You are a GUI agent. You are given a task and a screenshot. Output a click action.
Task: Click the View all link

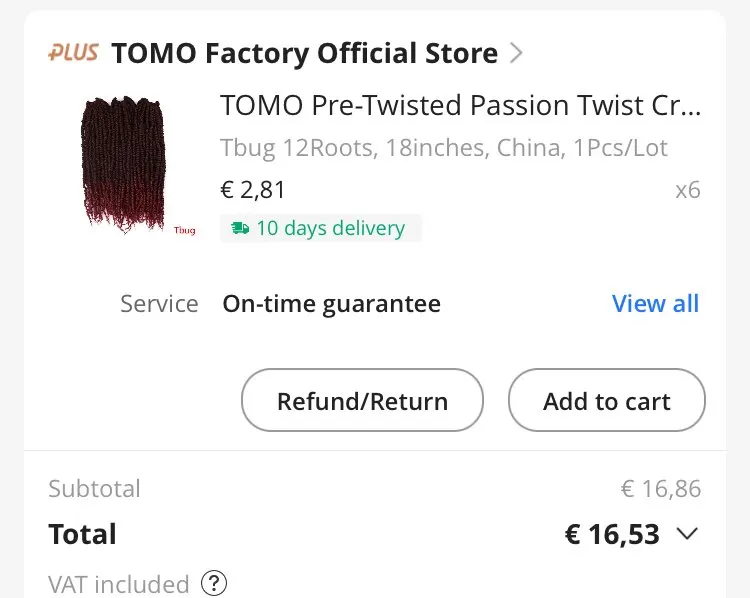tap(655, 304)
